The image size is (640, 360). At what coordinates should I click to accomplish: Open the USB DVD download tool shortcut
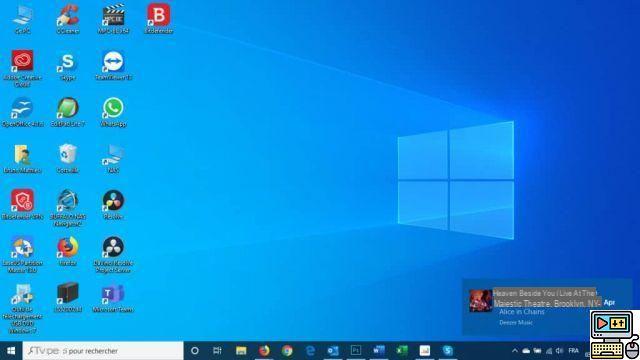(x=22, y=308)
